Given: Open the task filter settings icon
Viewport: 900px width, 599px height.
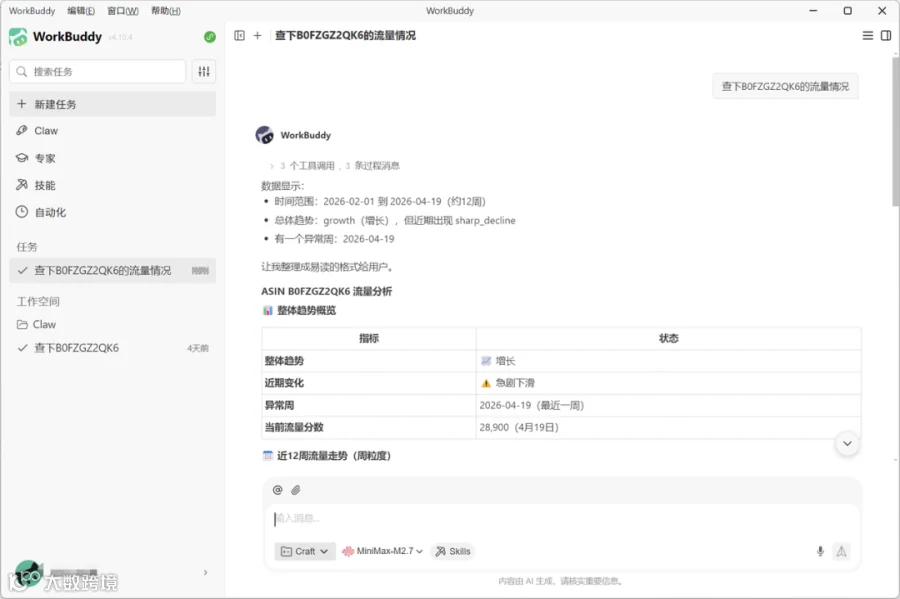Looking at the screenshot, I should pos(204,71).
